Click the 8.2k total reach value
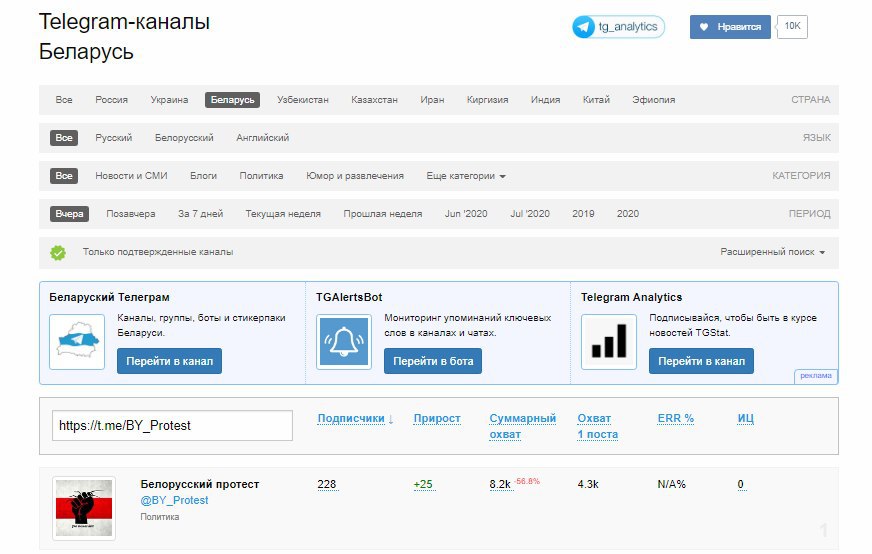 500,484
